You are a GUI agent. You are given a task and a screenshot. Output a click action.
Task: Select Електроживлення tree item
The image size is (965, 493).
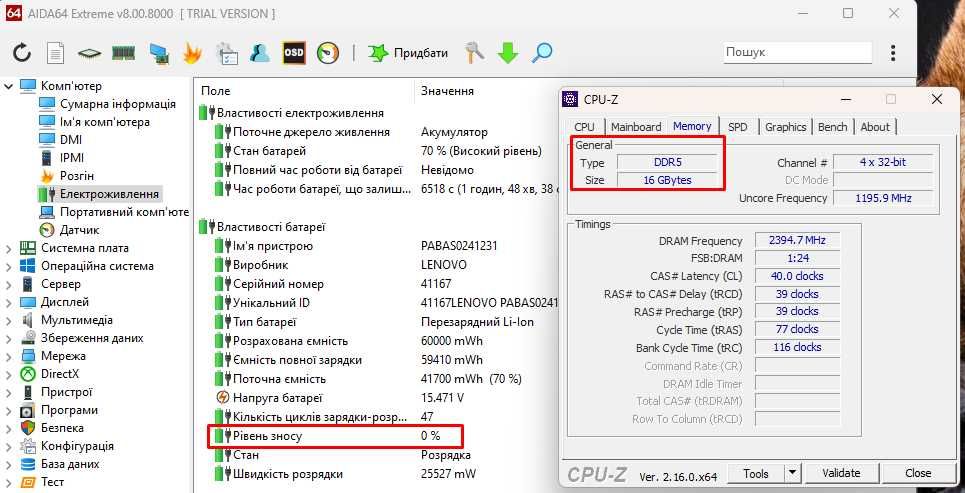click(109, 194)
